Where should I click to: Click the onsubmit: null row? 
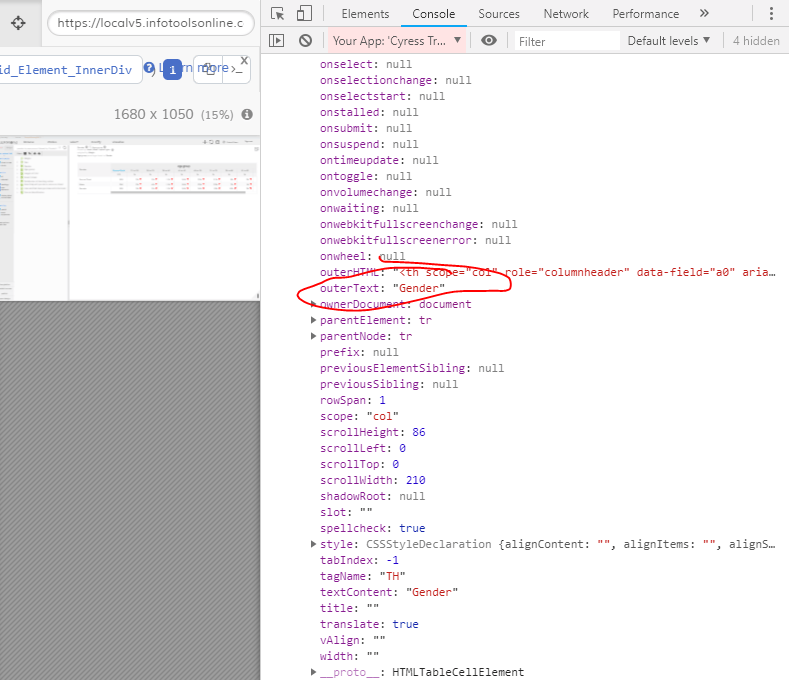(366, 128)
